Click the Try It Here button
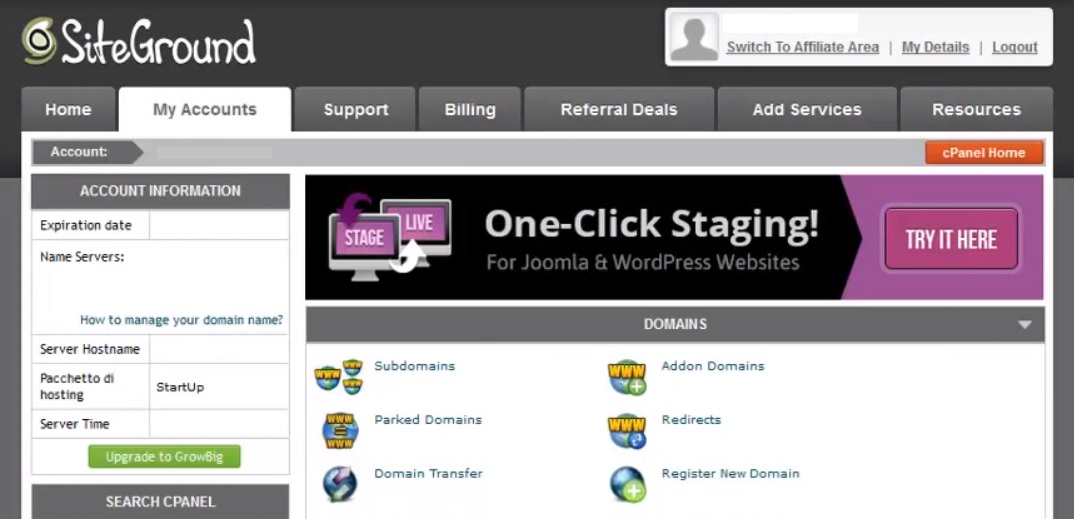The width and height of the screenshot is (1074, 519). pyautogui.click(x=951, y=239)
